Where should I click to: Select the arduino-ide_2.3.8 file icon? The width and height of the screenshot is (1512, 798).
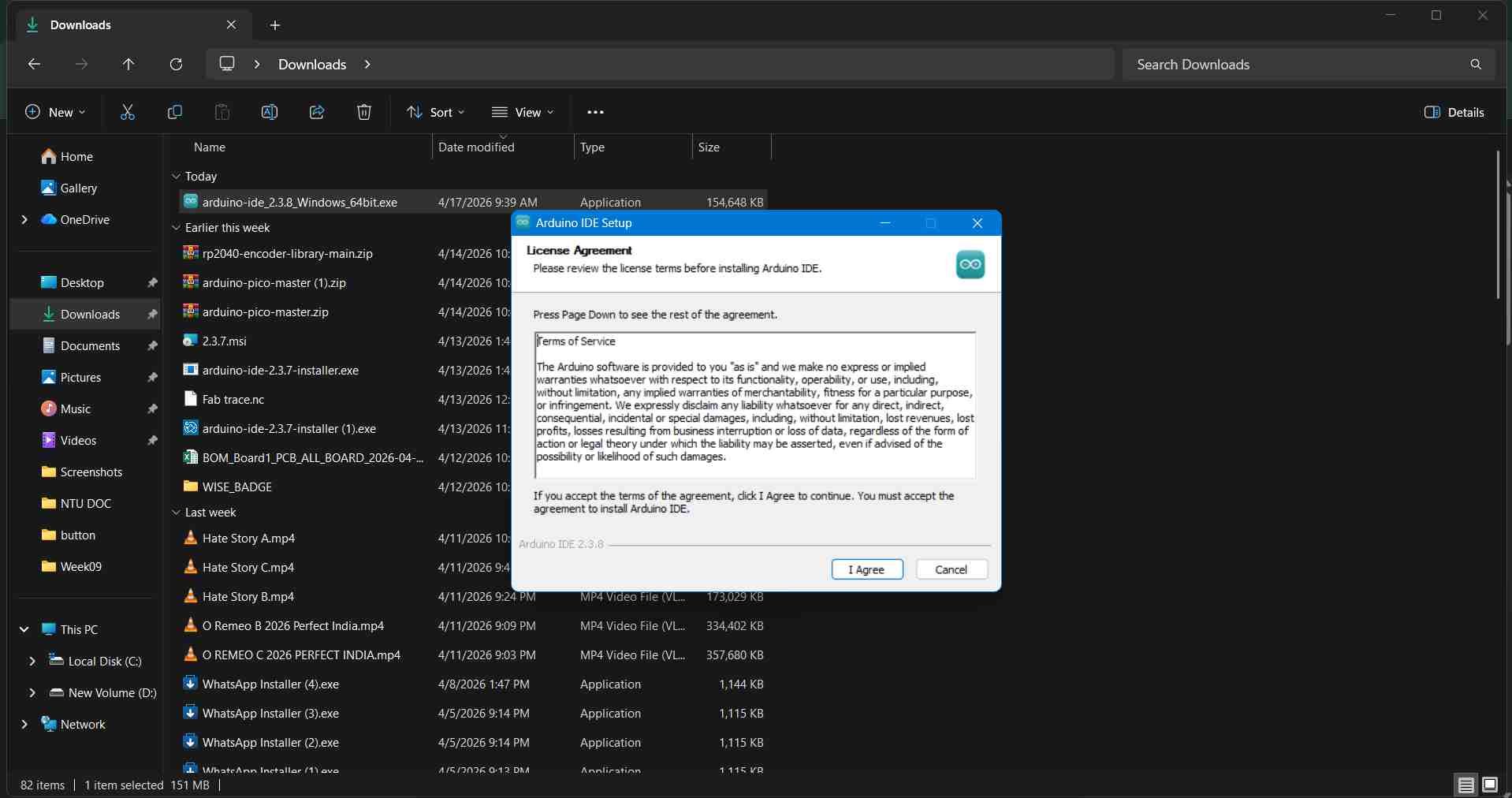tap(190, 201)
